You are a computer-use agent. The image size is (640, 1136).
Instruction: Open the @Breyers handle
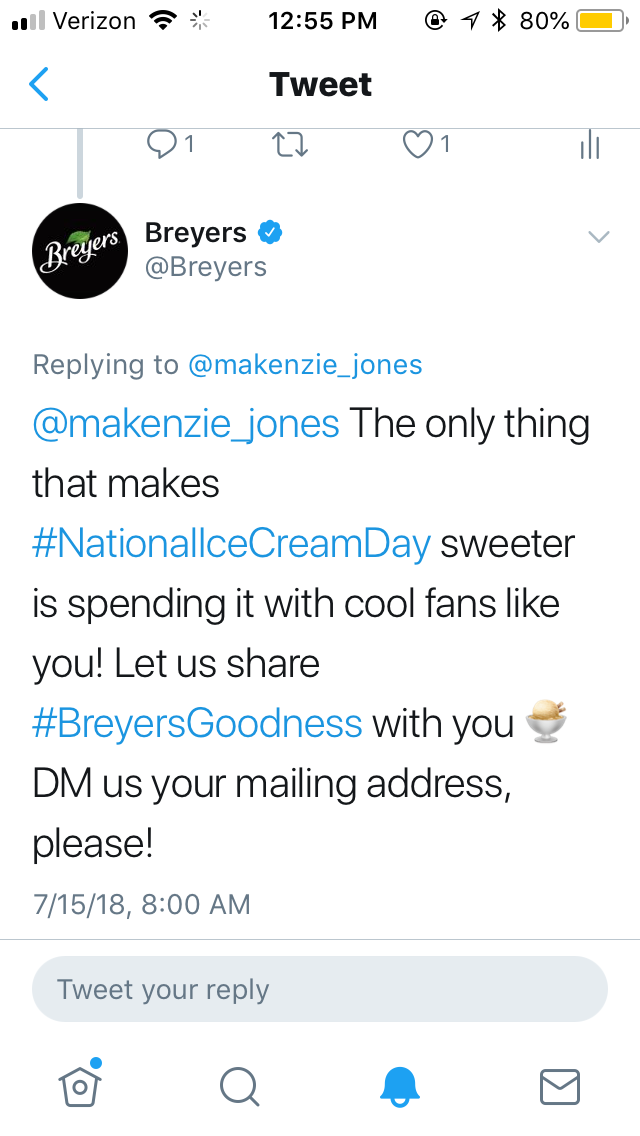tap(206, 267)
